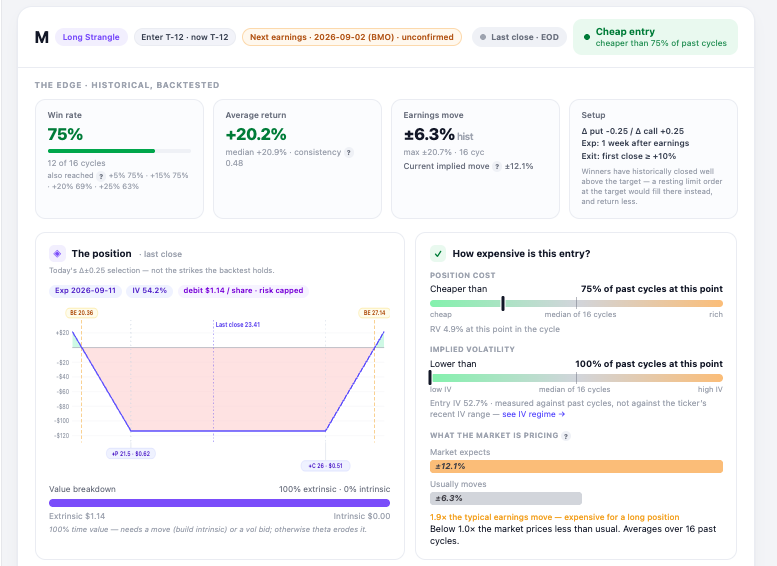The image size is (777, 566).
Task: Click the BE 27.14 breakeven marker
Action: 374,313
